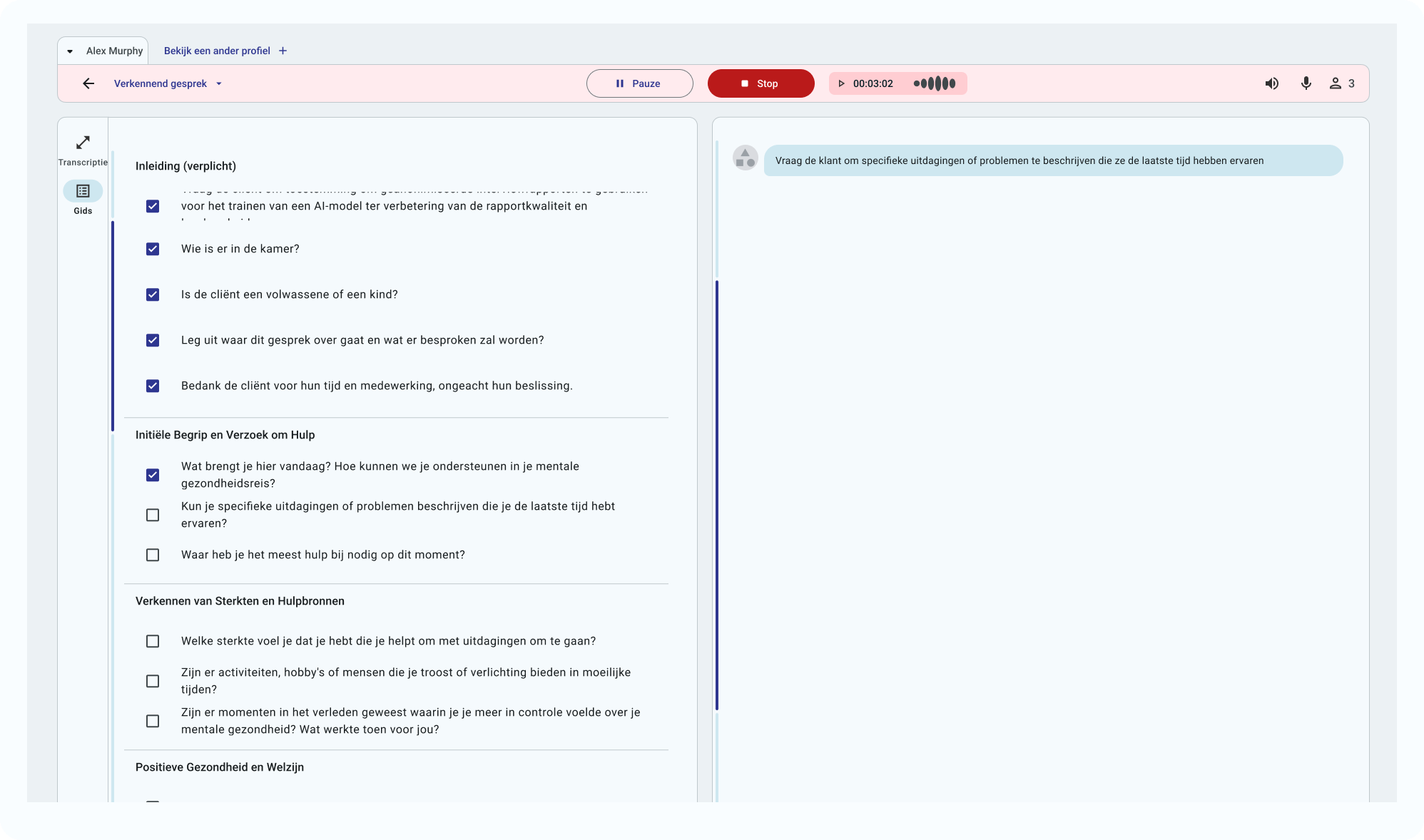Click the small play icon beside timer

[841, 83]
